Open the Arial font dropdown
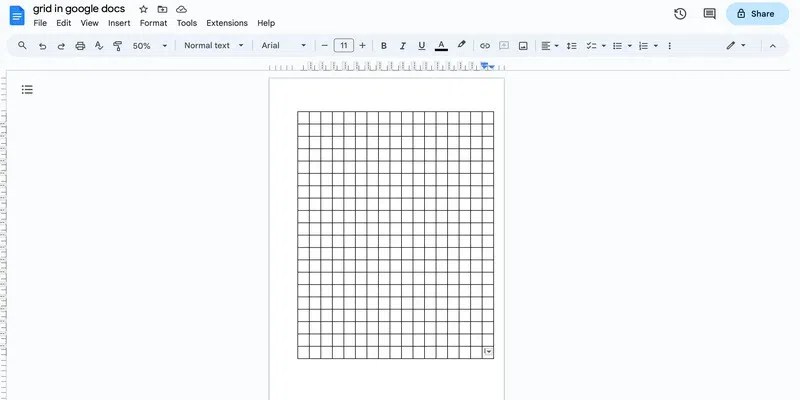The width and height of the screenshot is (800, 400). tap(284, 45)
